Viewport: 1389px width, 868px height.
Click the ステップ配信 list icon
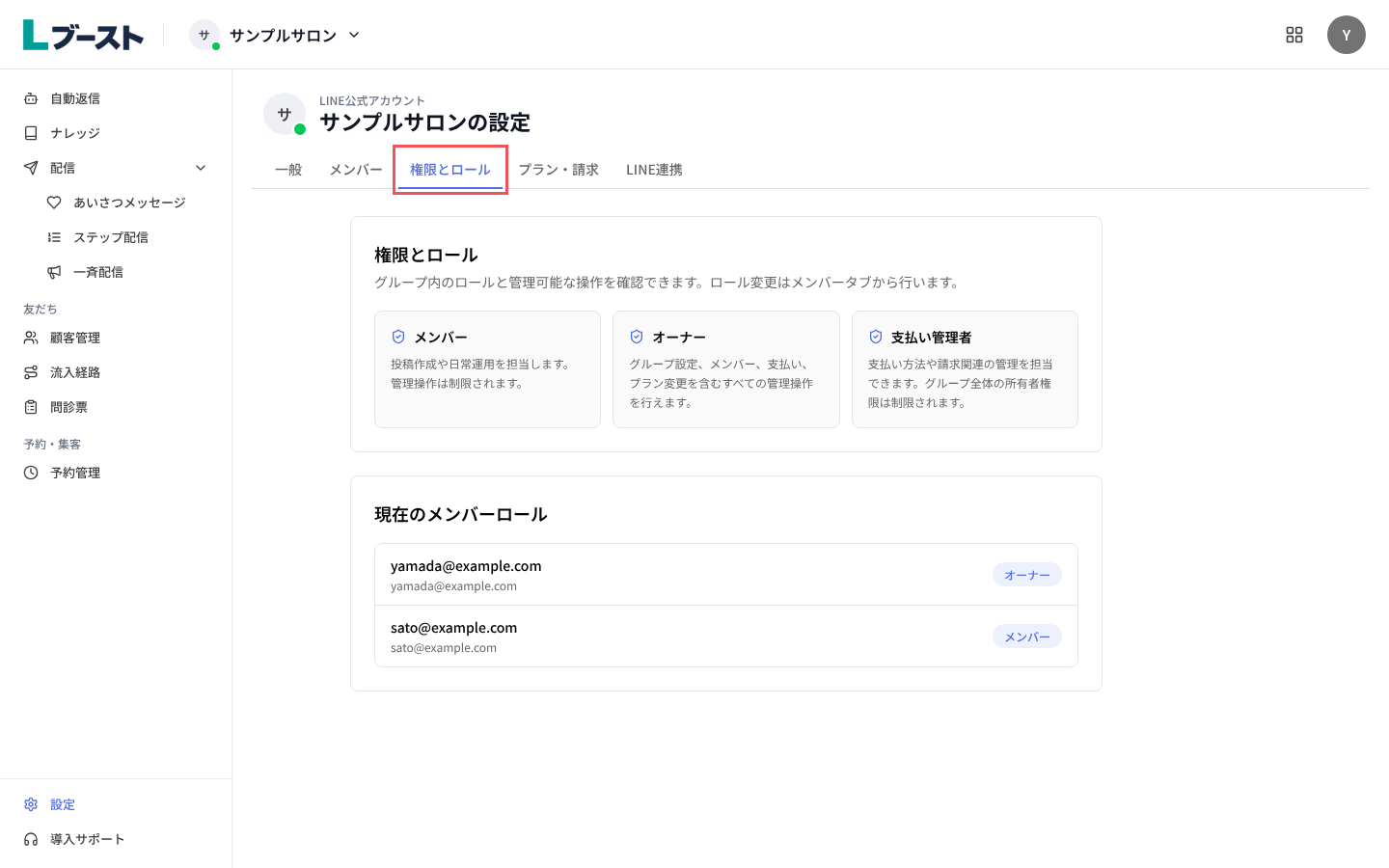[x=54, y=237]
